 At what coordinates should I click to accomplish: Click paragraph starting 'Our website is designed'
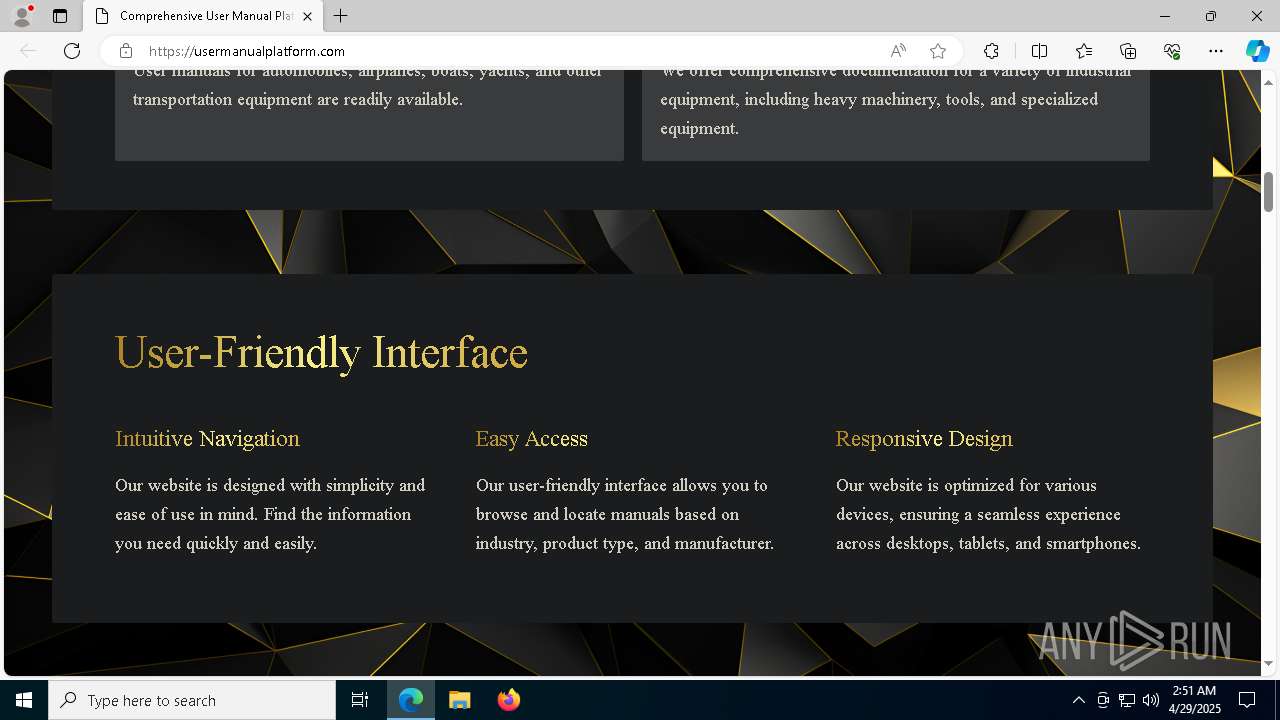coord(270,514)
